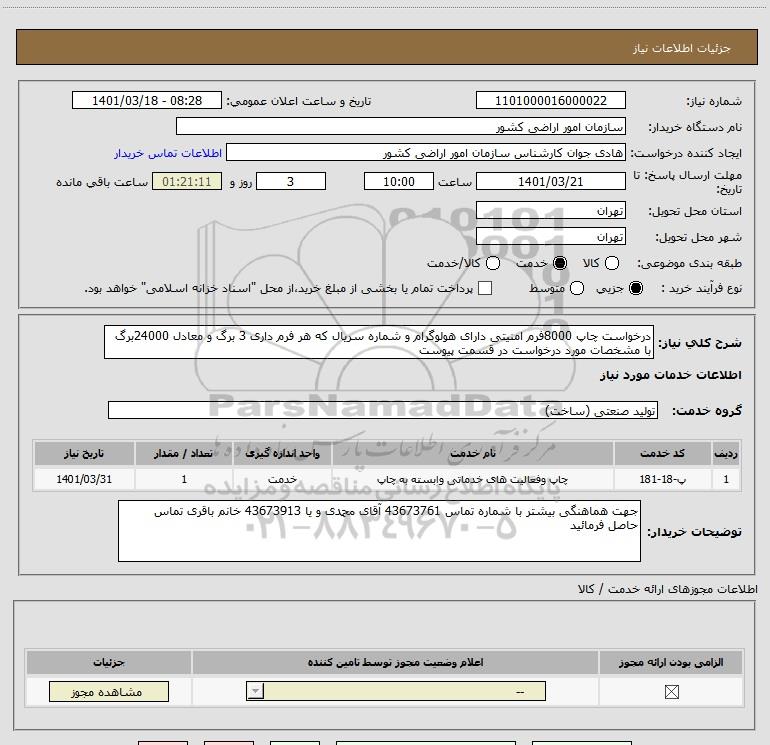Viewport: 770px width, 745px height.
Task: Click the توضیحات خریدار text area
Action: 379,531
